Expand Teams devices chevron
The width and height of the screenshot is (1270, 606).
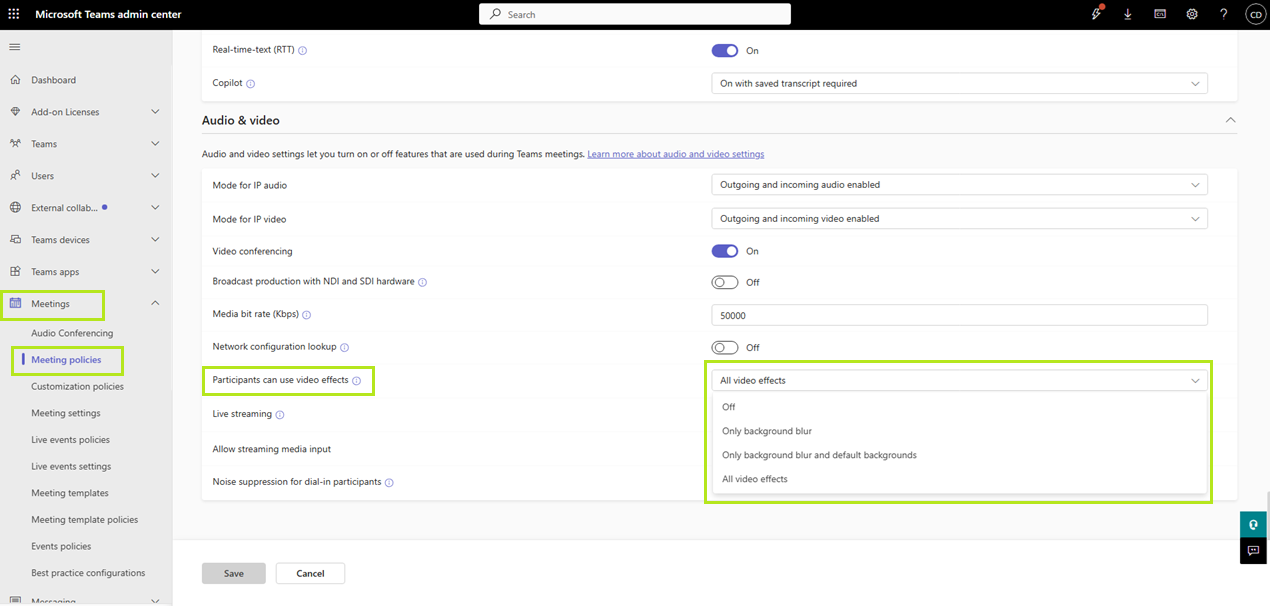[x=155, y=240]
